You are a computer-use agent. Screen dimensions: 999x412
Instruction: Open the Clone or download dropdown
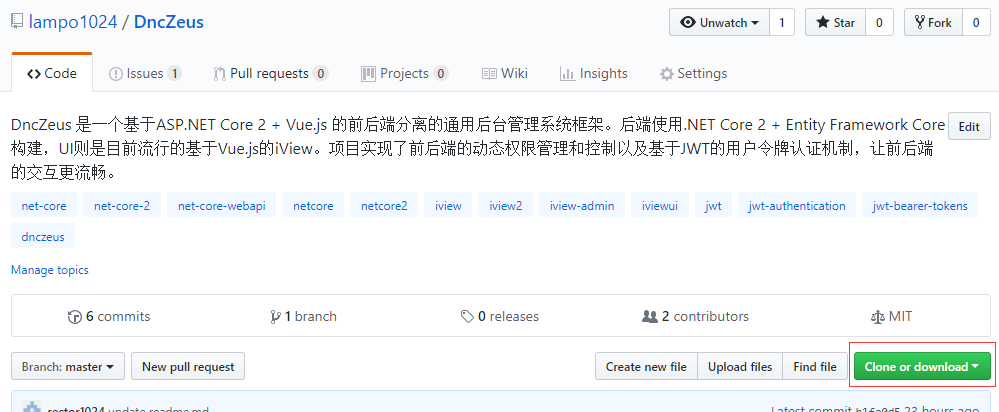(x=922, y=367)
